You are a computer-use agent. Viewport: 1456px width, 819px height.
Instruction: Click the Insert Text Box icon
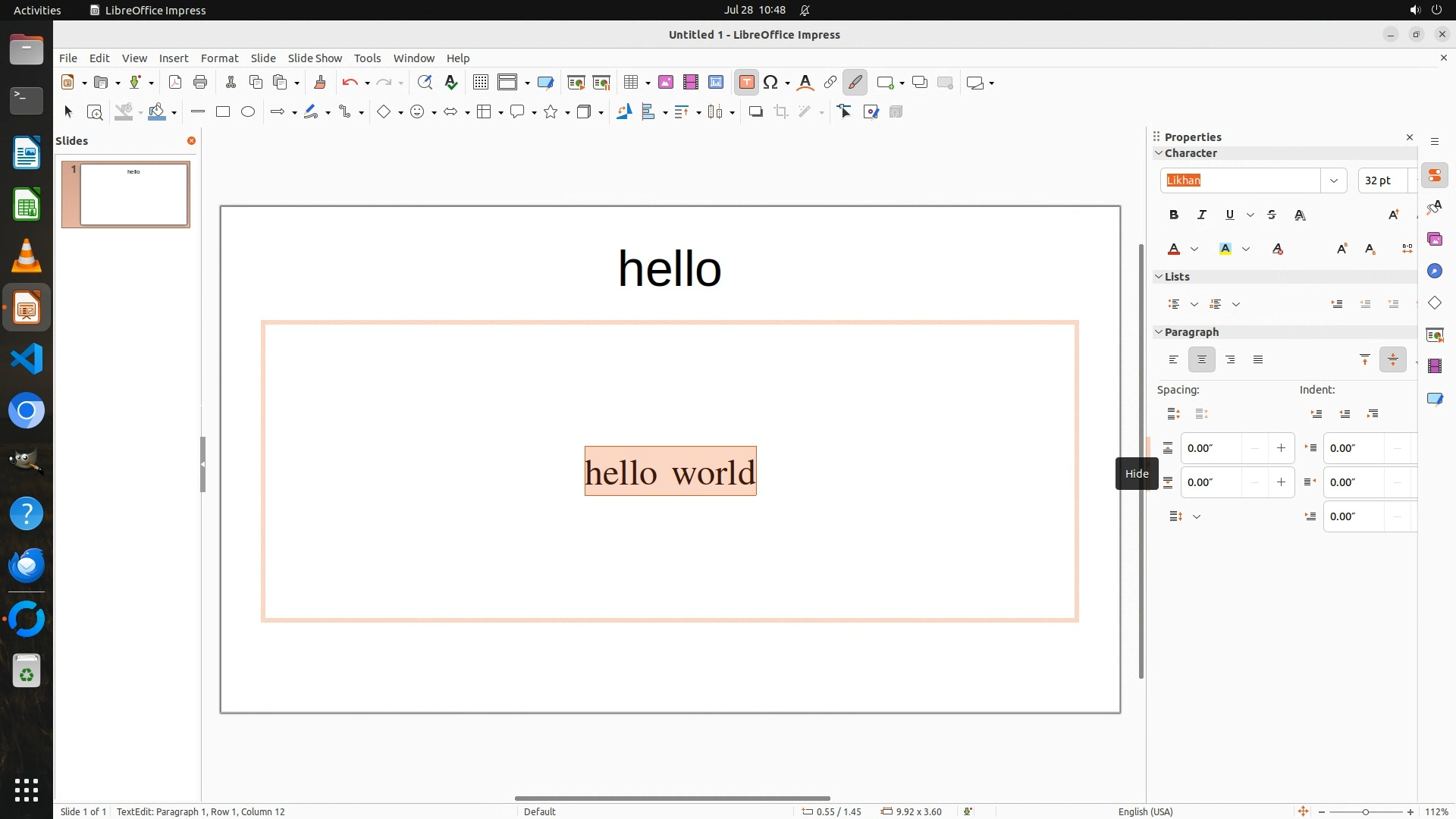click(x=746, y=83)
